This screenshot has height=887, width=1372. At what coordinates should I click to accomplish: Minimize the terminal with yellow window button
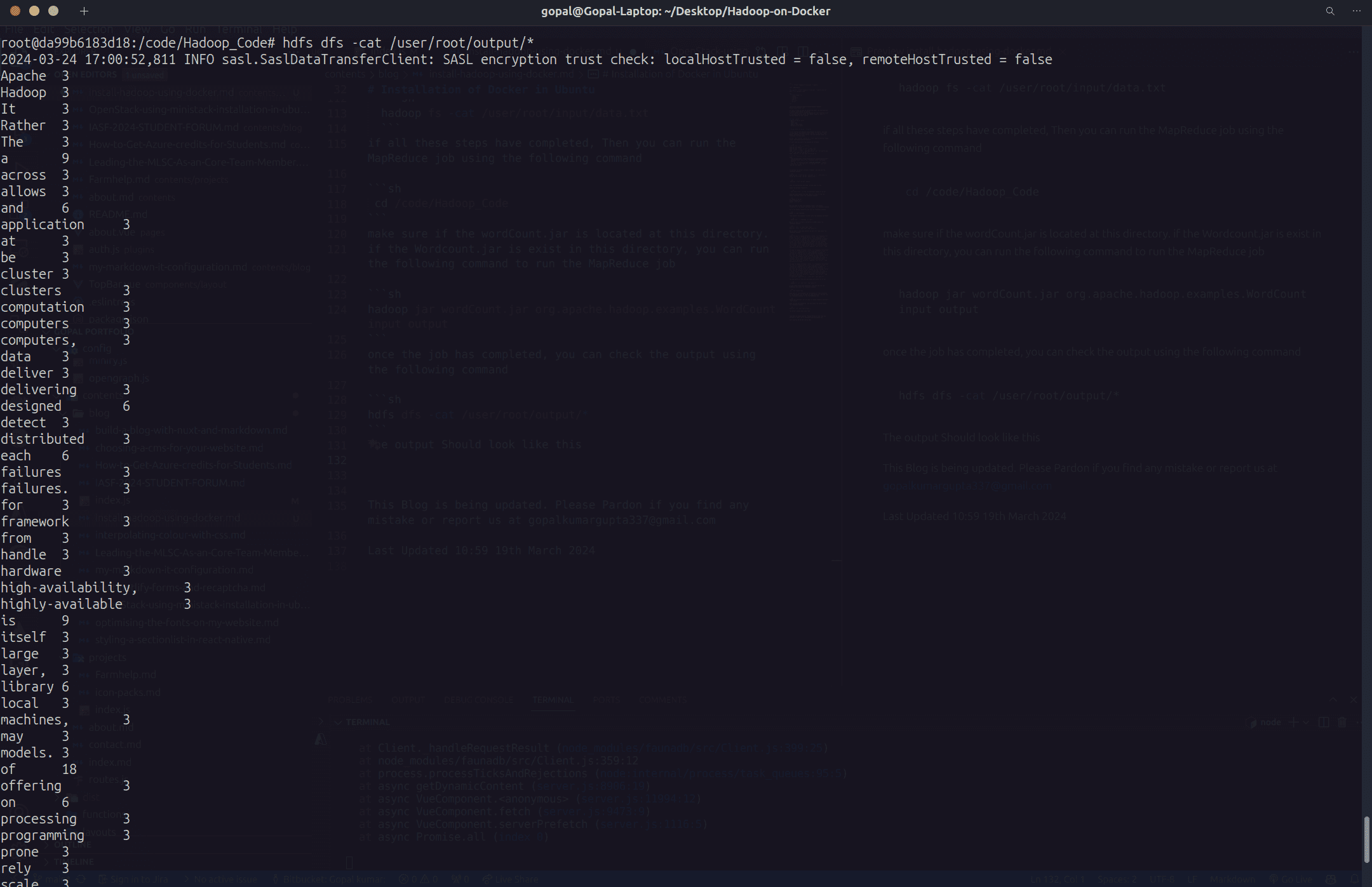point(34,11)
